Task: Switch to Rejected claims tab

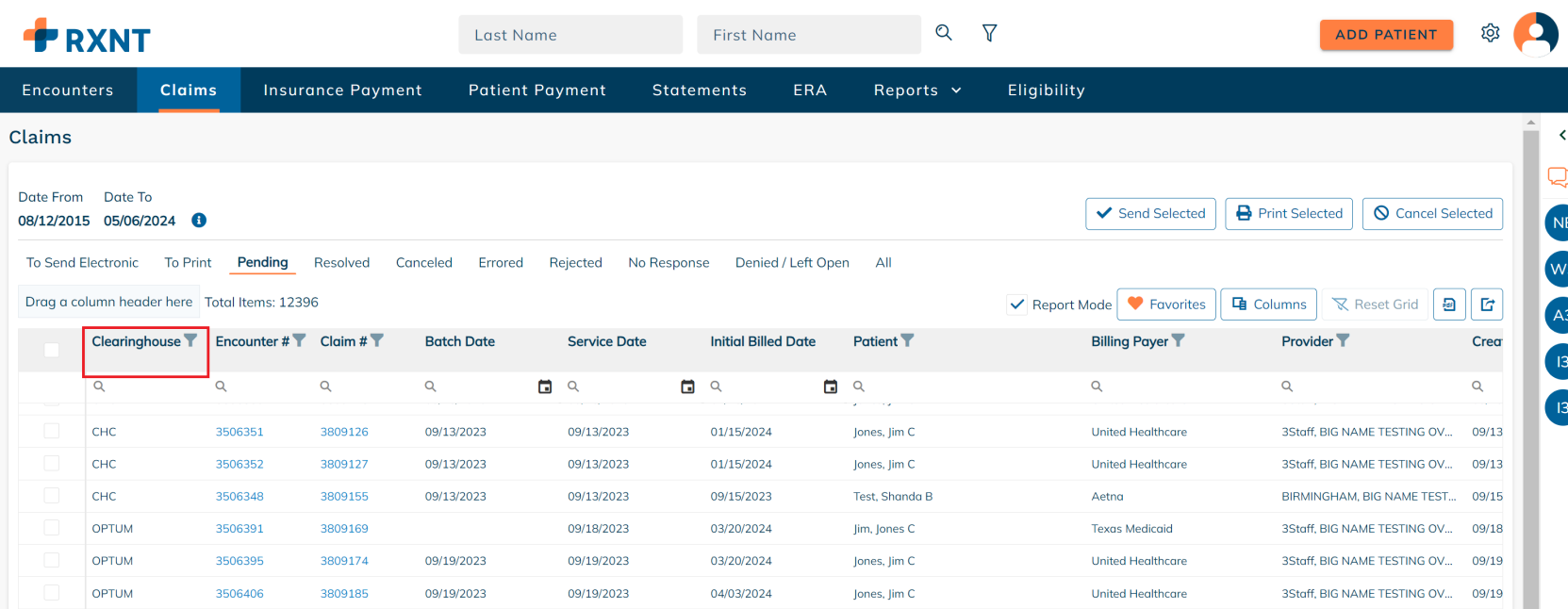Action: point(576,263)
